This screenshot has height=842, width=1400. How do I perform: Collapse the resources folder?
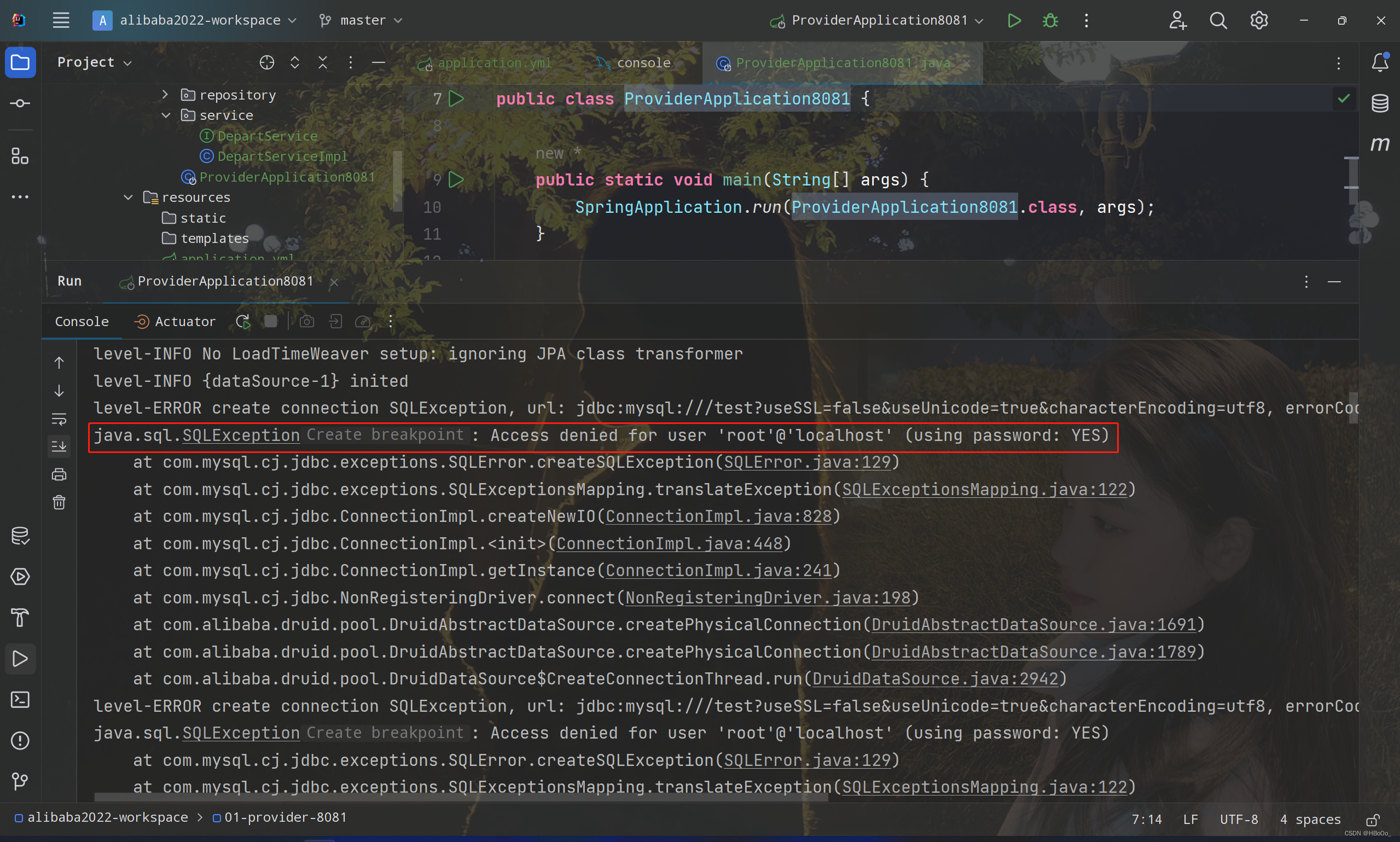tap(129, 198)
